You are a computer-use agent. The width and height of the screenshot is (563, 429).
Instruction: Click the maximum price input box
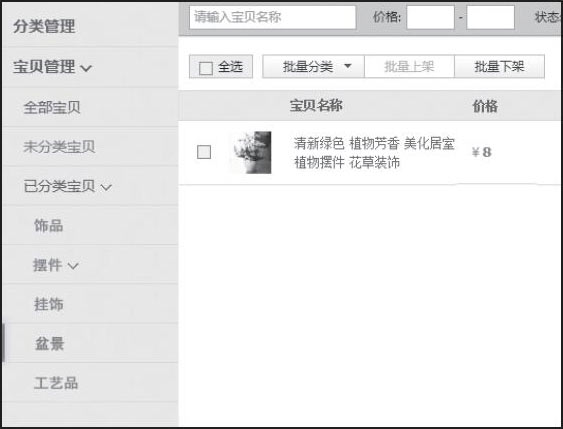pyautogui.click(x=490, y=17)
